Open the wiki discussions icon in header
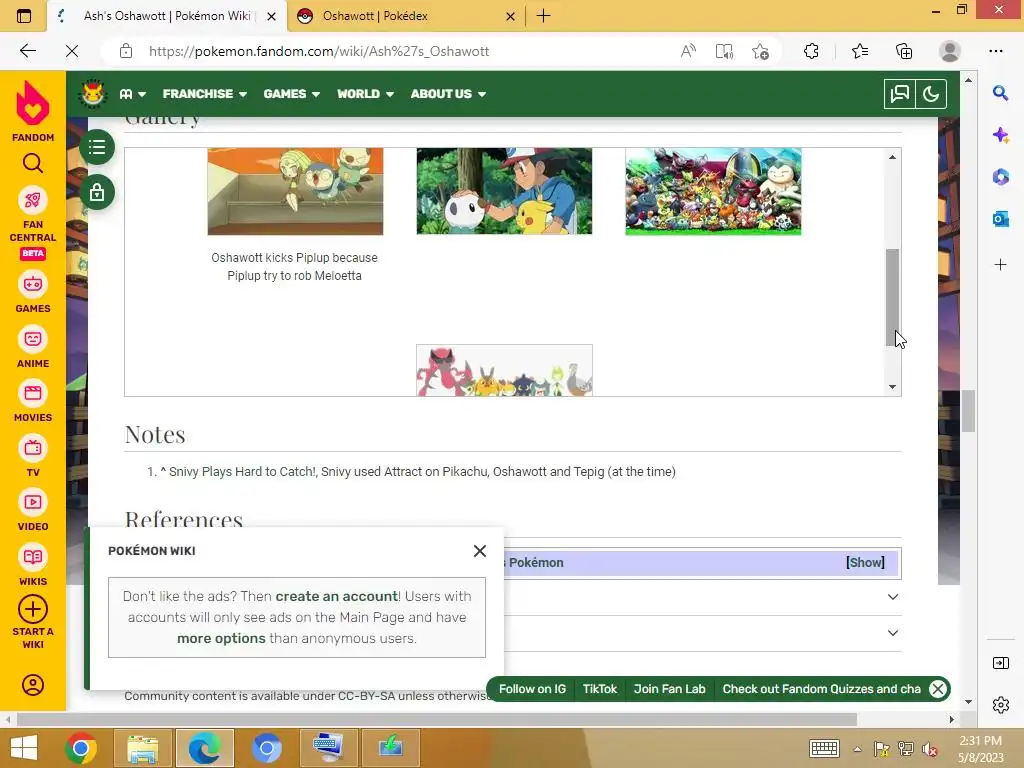 (899, 94)
